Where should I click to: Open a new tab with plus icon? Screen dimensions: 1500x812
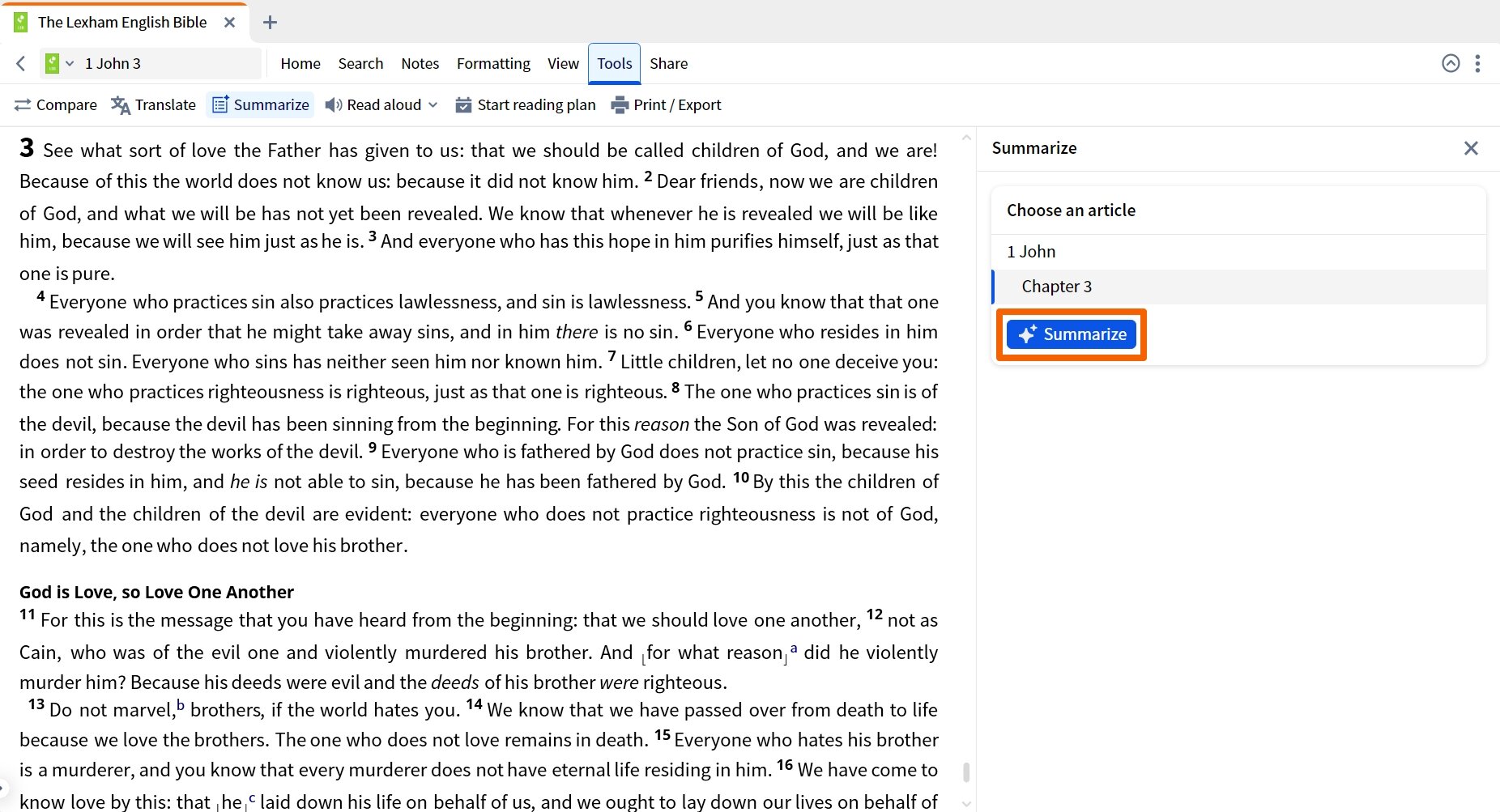(271, 23)
